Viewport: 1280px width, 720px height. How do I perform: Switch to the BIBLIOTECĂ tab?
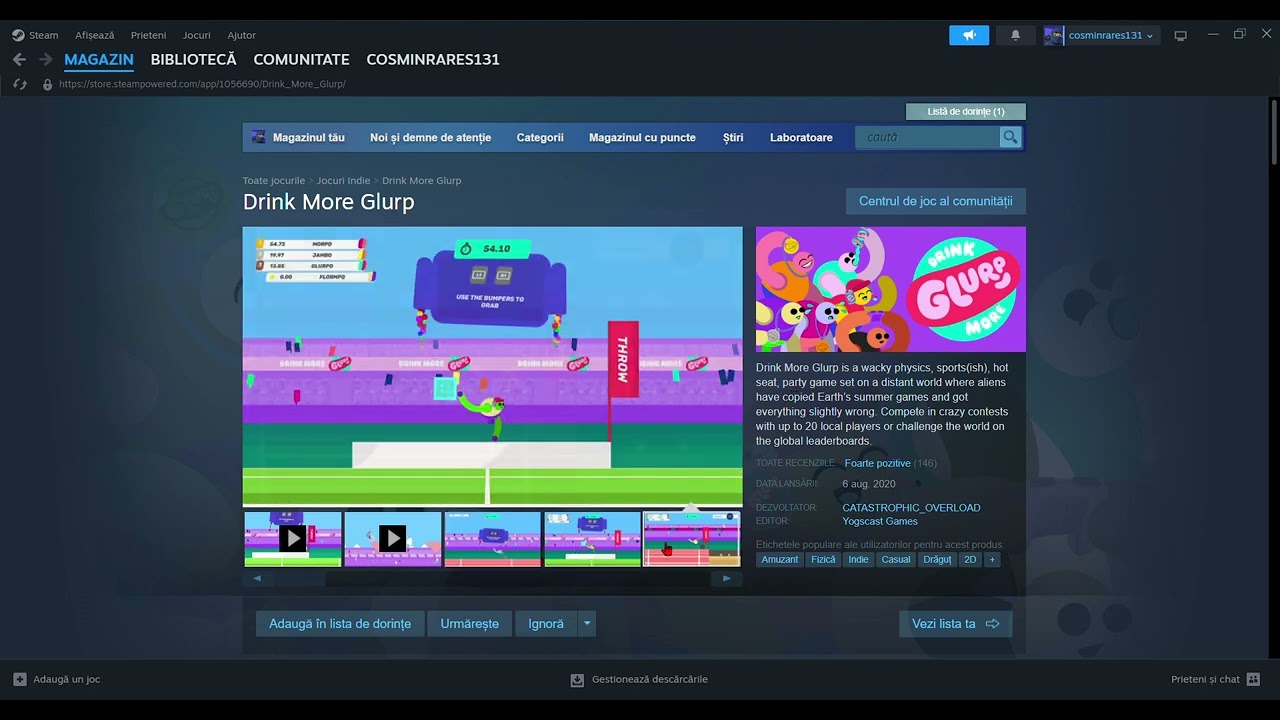(x=193, y=60)
